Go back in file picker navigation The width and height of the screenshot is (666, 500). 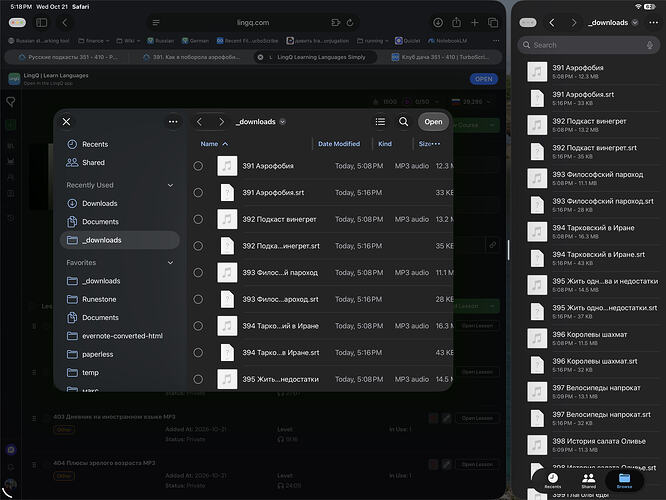(x=199, y=122)
